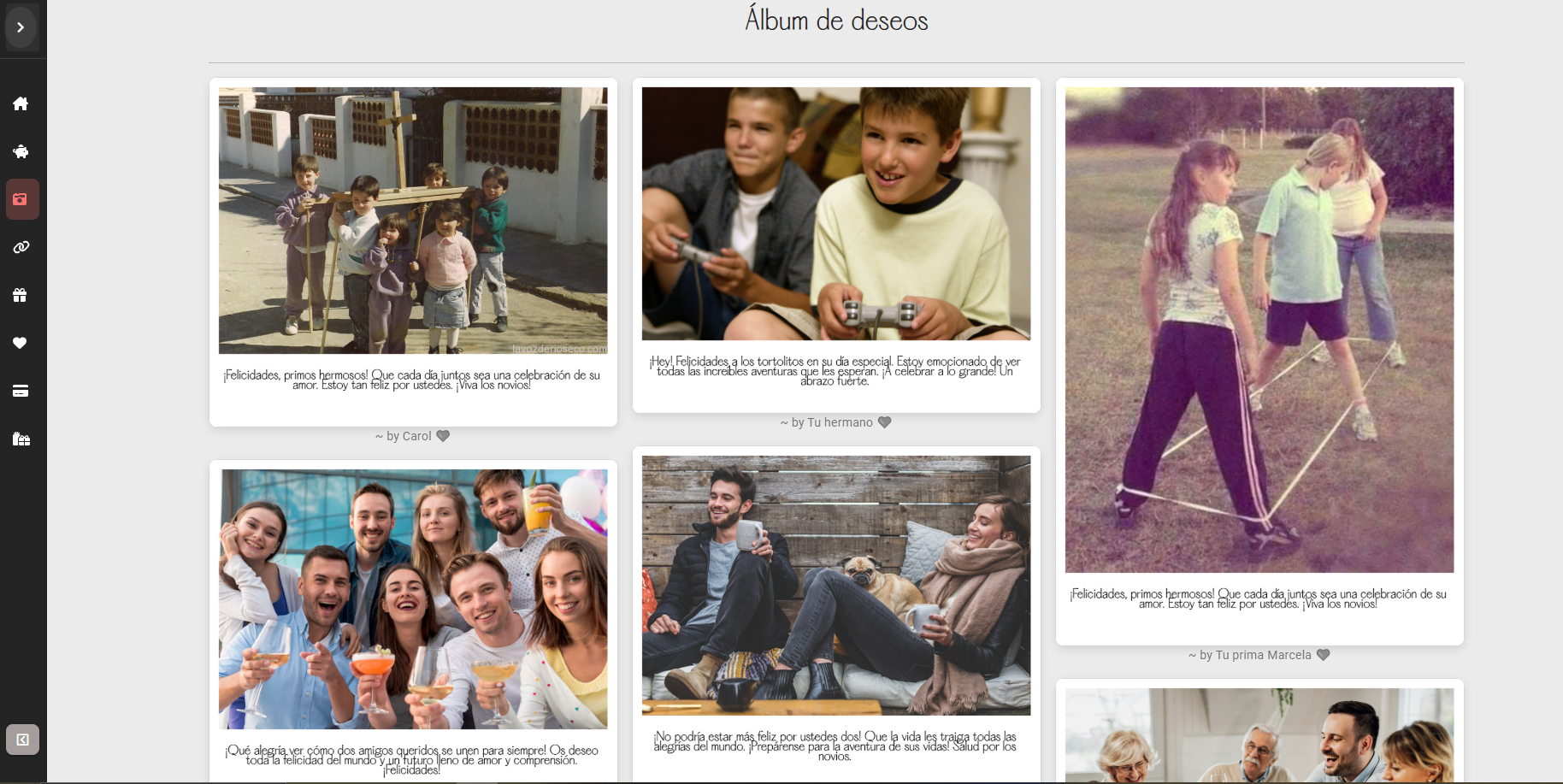Open the heart icon in sidebar
The width and height of the screenshot is (1563, 784).
[x=21, y=343]
